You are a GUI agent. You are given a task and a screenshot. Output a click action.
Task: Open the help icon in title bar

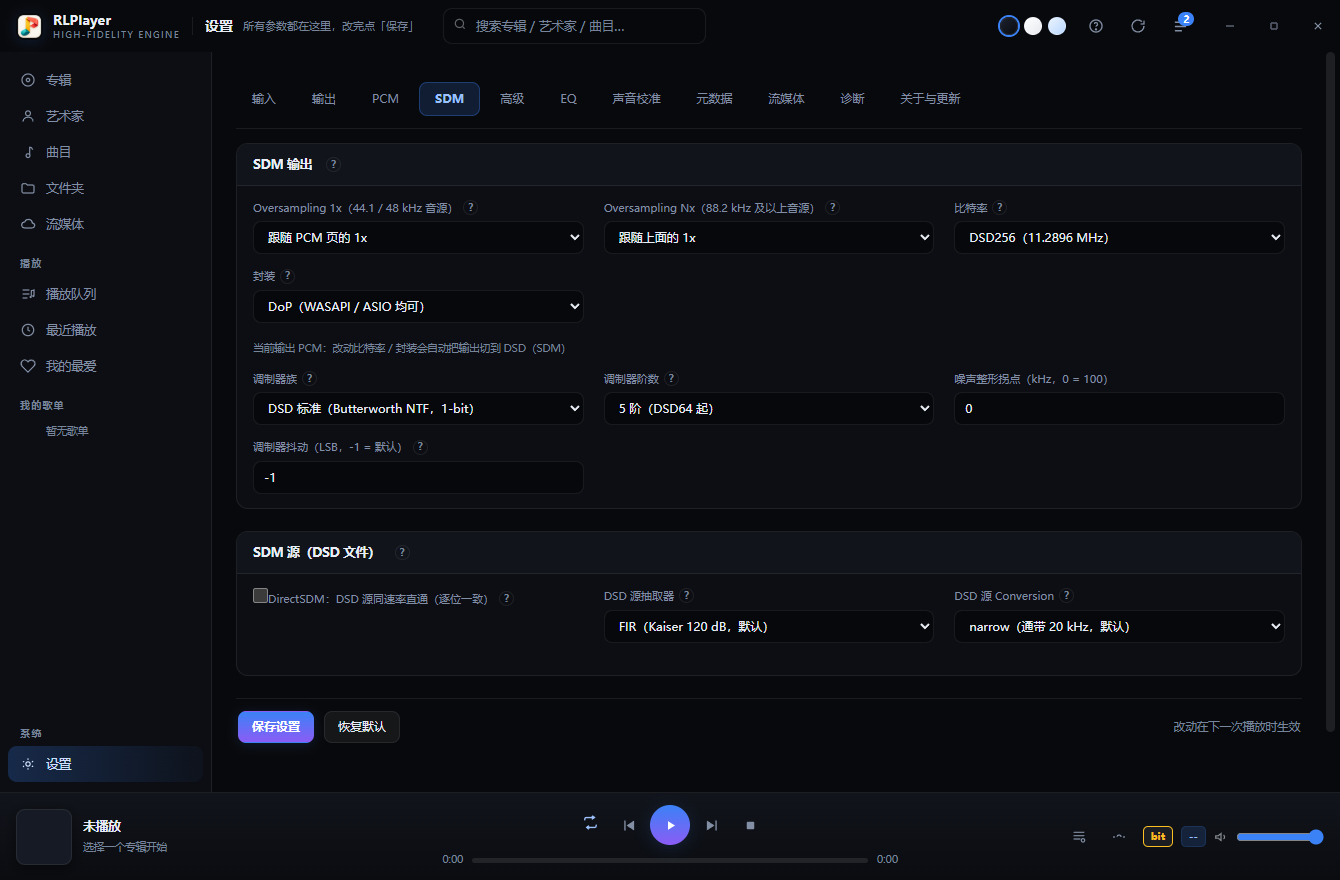tap(1096, 26)
